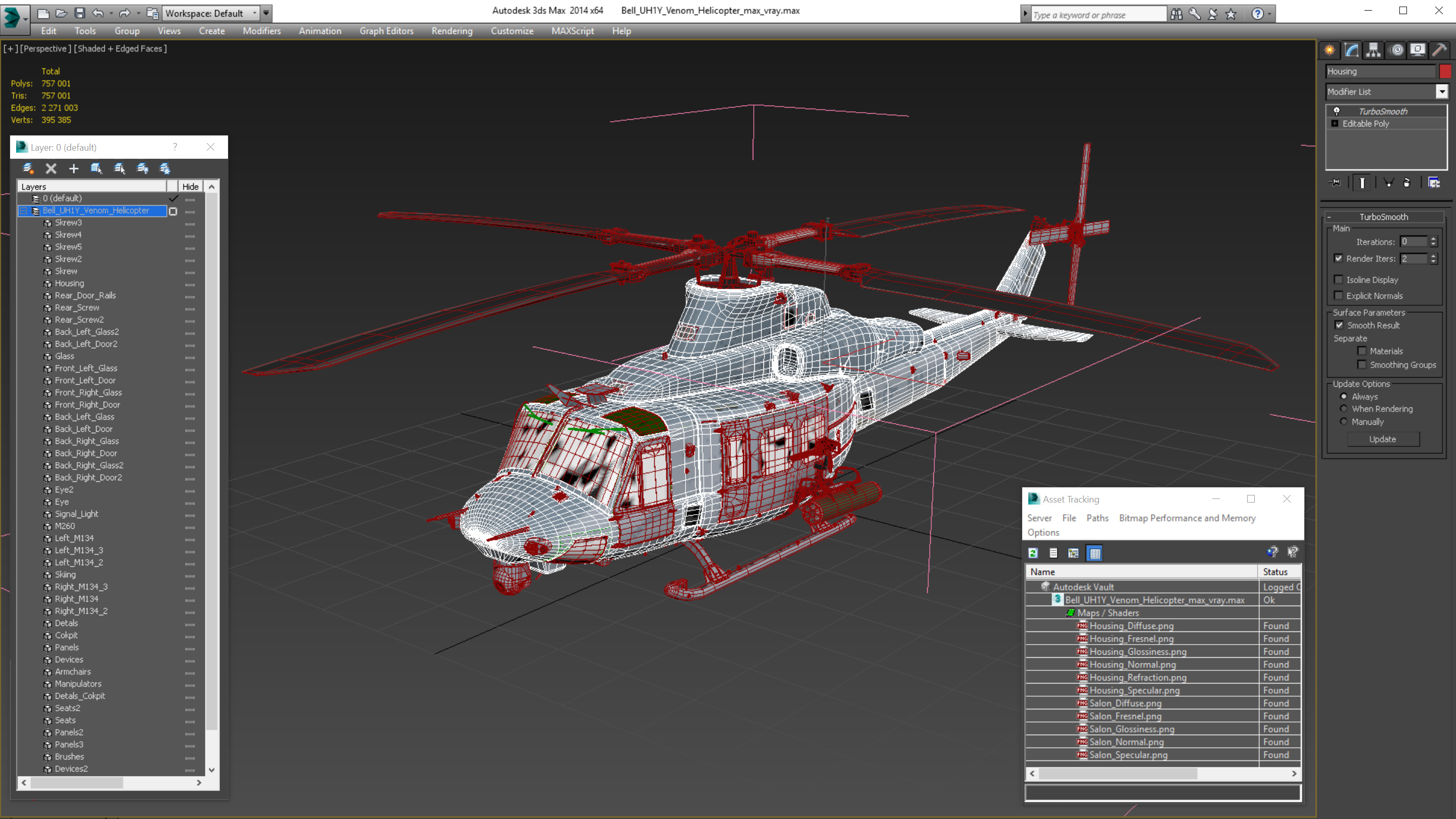Viewport: 1456px width, 819px height.
Task: Collapse the TurboSmooth rollout minus
Action: (x=1330, y=217)
